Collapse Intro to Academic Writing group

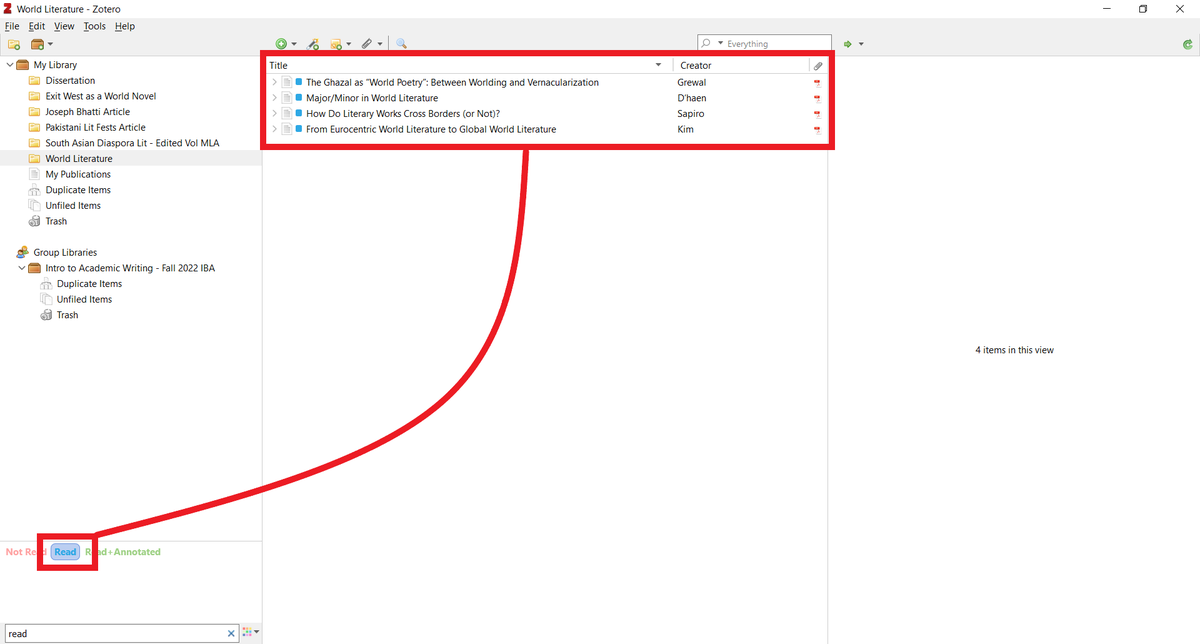tap(21, 268)
